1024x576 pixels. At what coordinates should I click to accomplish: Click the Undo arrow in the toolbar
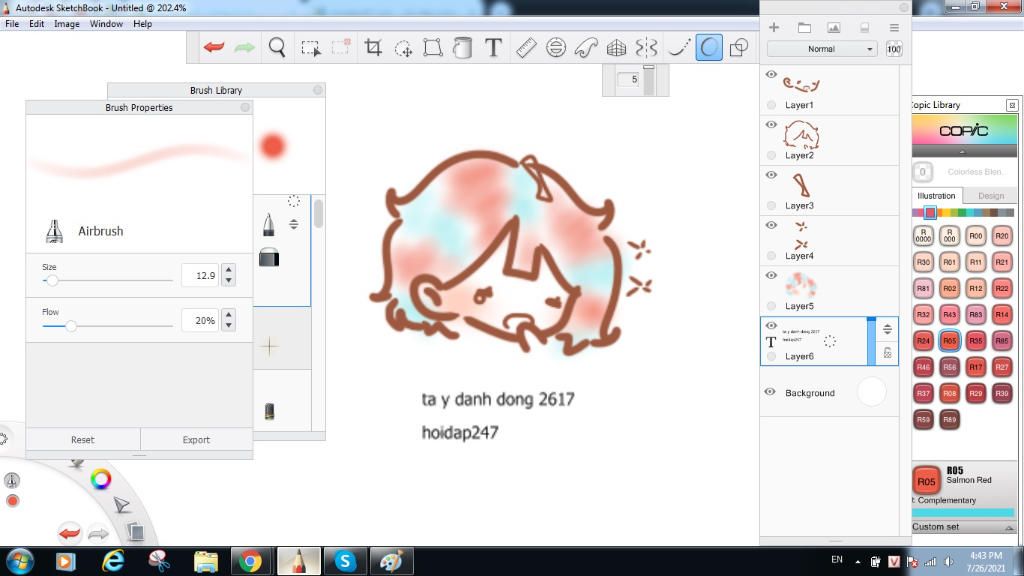point(214,47)
